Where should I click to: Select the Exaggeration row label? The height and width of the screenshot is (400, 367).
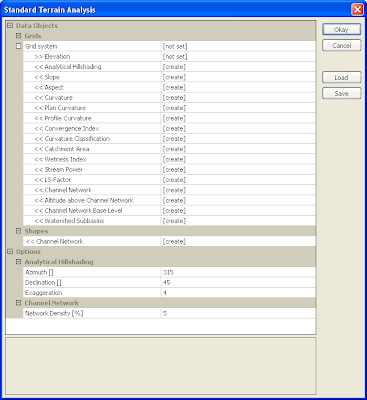point(43,293)
